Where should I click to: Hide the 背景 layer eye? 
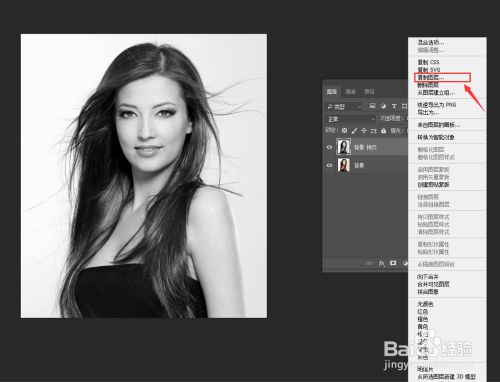329,165
